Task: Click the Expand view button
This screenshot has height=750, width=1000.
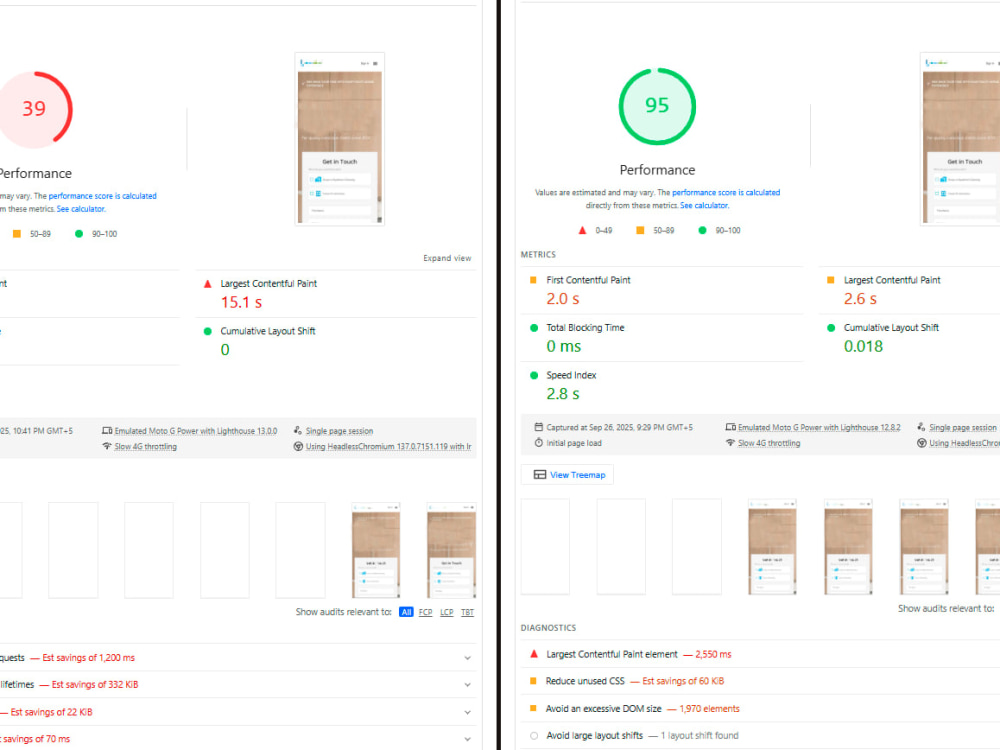Action: pyautogui.click(x=447, y=258)
